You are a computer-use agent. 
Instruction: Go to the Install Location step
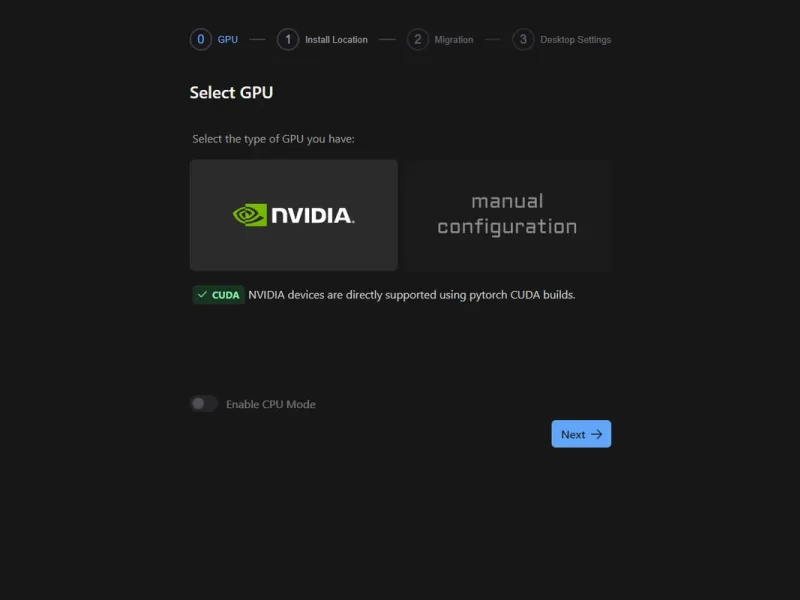[336, 39]
